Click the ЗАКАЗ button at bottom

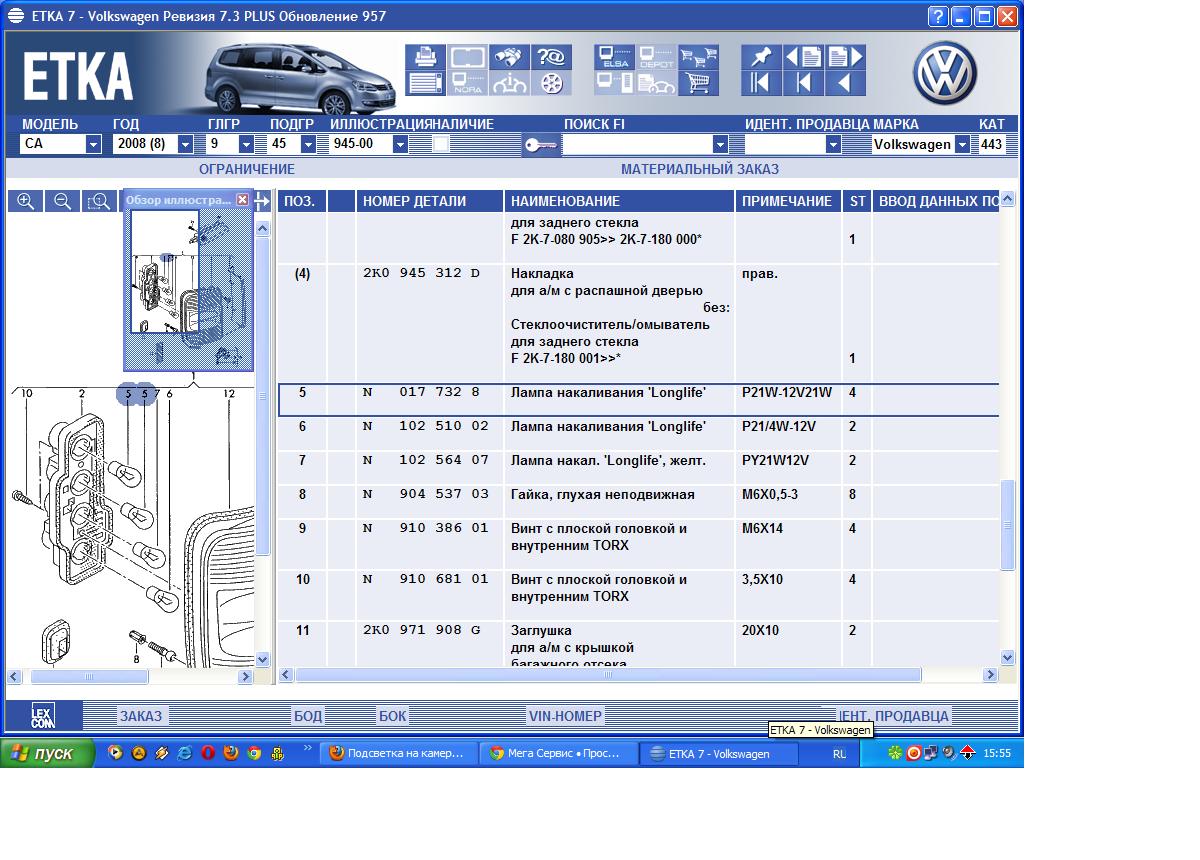tap(140, 716)
